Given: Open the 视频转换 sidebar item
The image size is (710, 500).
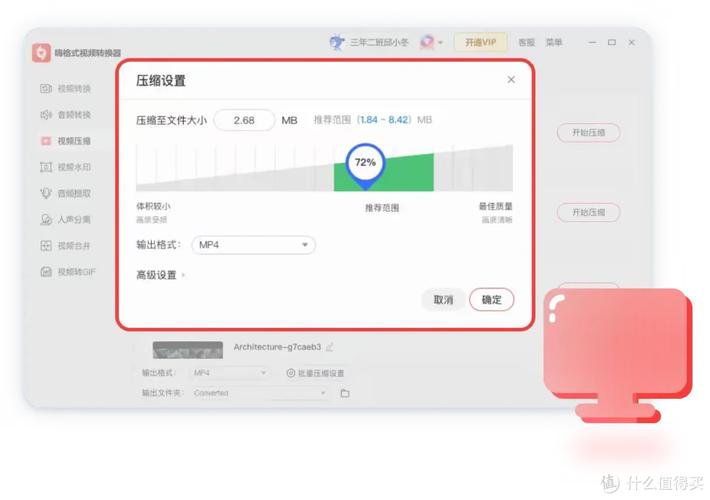Looking at the screenshot, I should (65, 88).
